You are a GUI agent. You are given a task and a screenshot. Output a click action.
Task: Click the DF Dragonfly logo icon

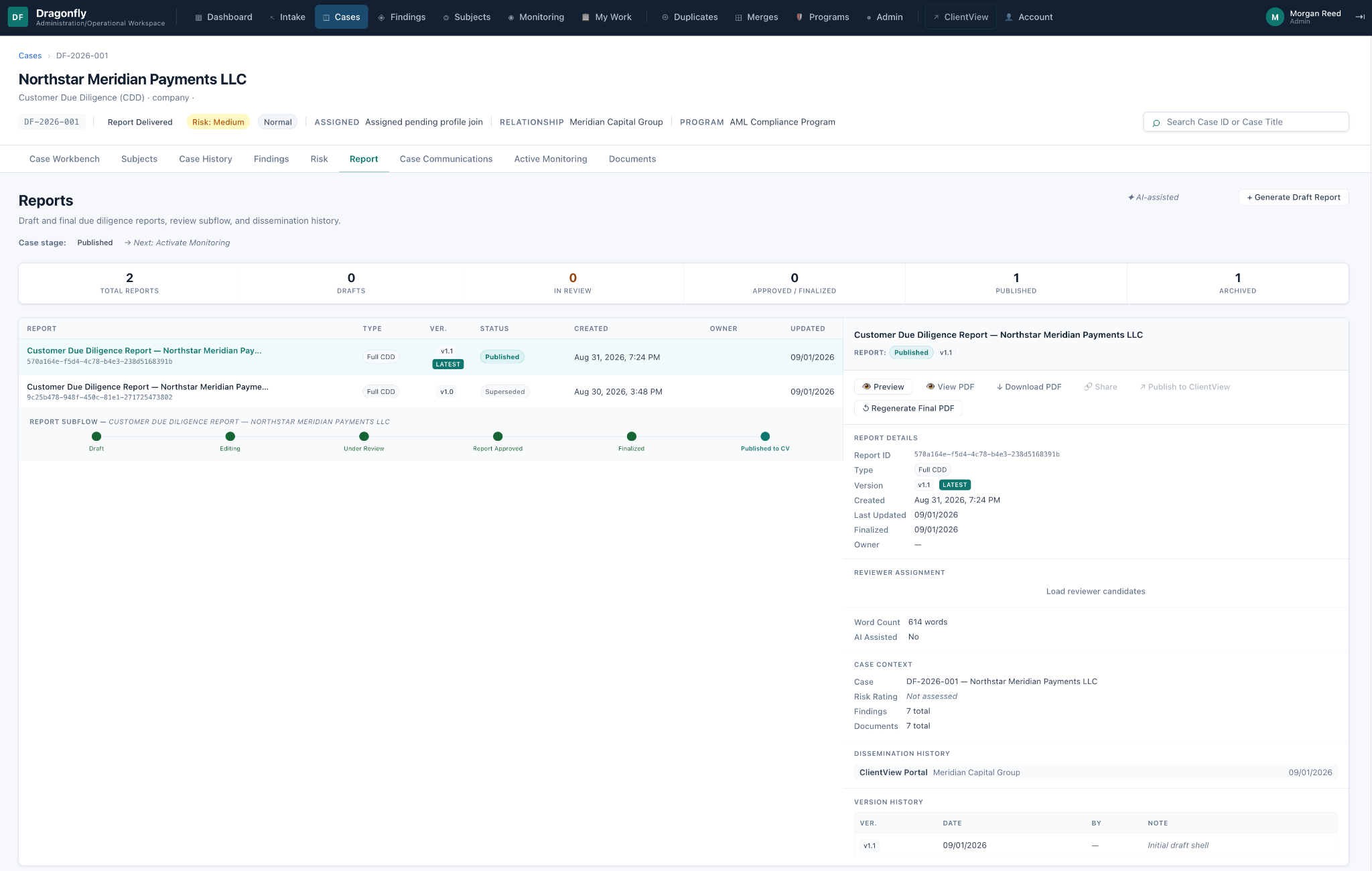(18, 17)
